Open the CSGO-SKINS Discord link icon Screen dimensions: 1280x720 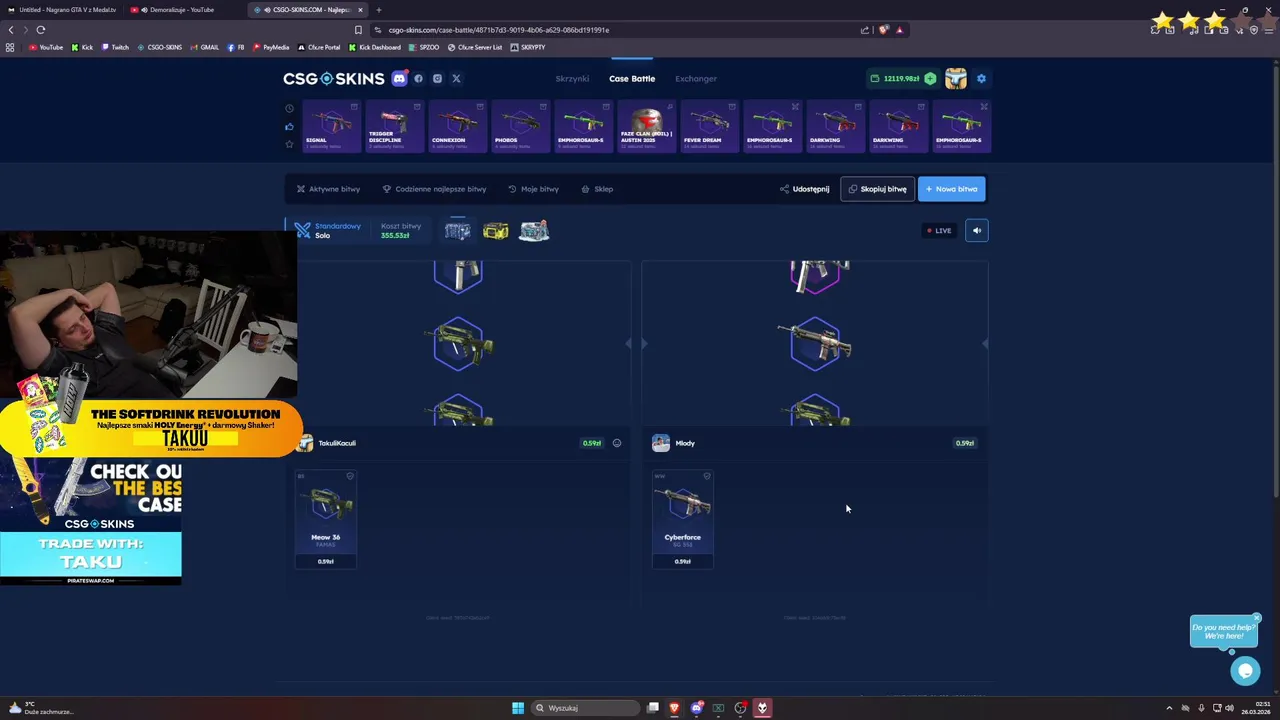pyautogui.click(x=399, y=78)
